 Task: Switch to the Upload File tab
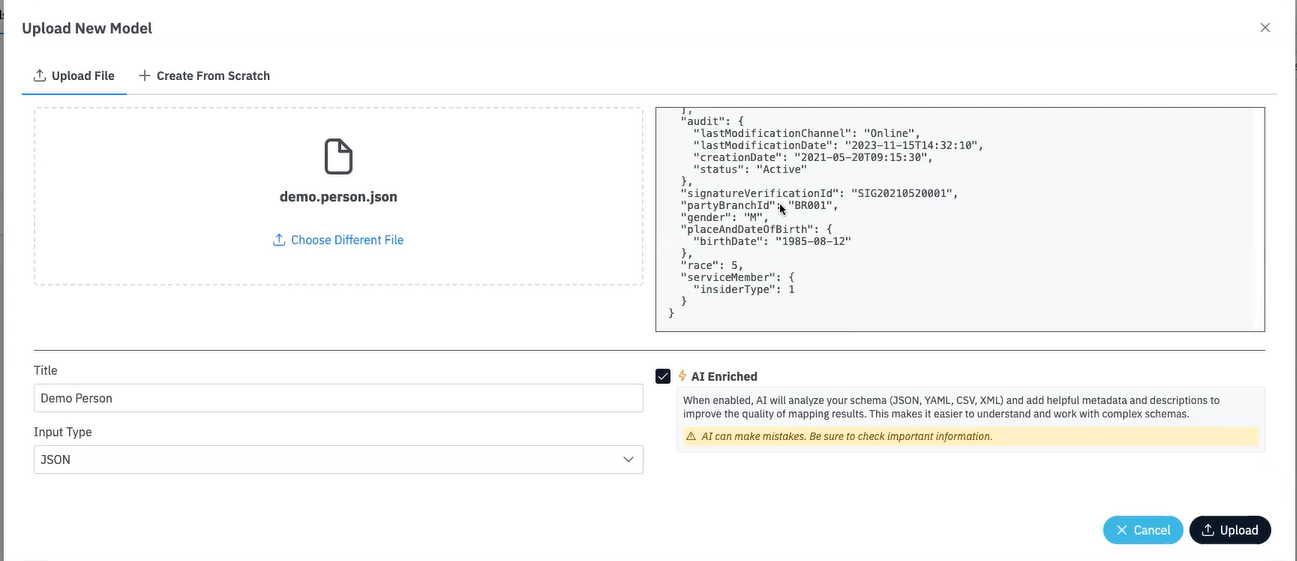tap(74, 76)
